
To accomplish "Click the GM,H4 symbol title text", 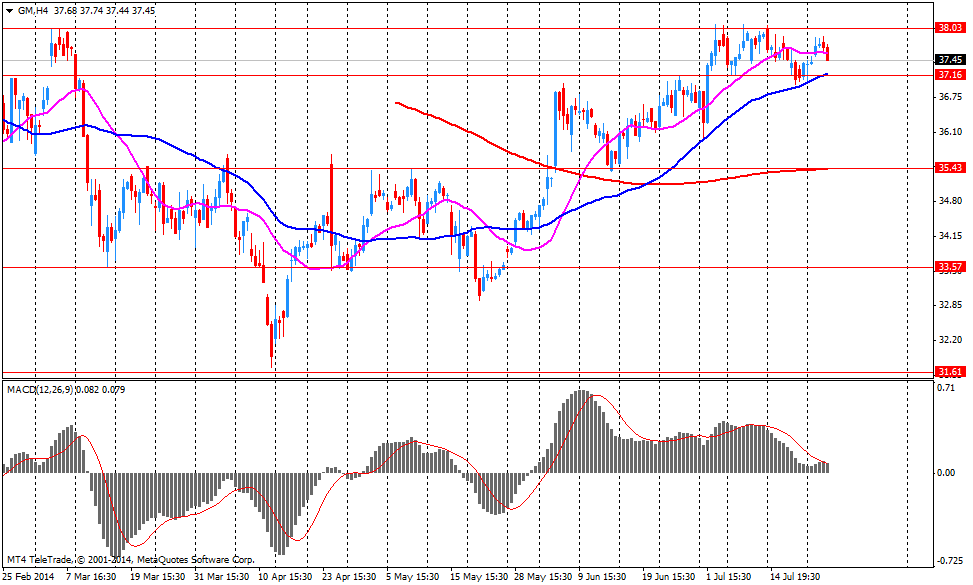I will click(x=31, y=11).
